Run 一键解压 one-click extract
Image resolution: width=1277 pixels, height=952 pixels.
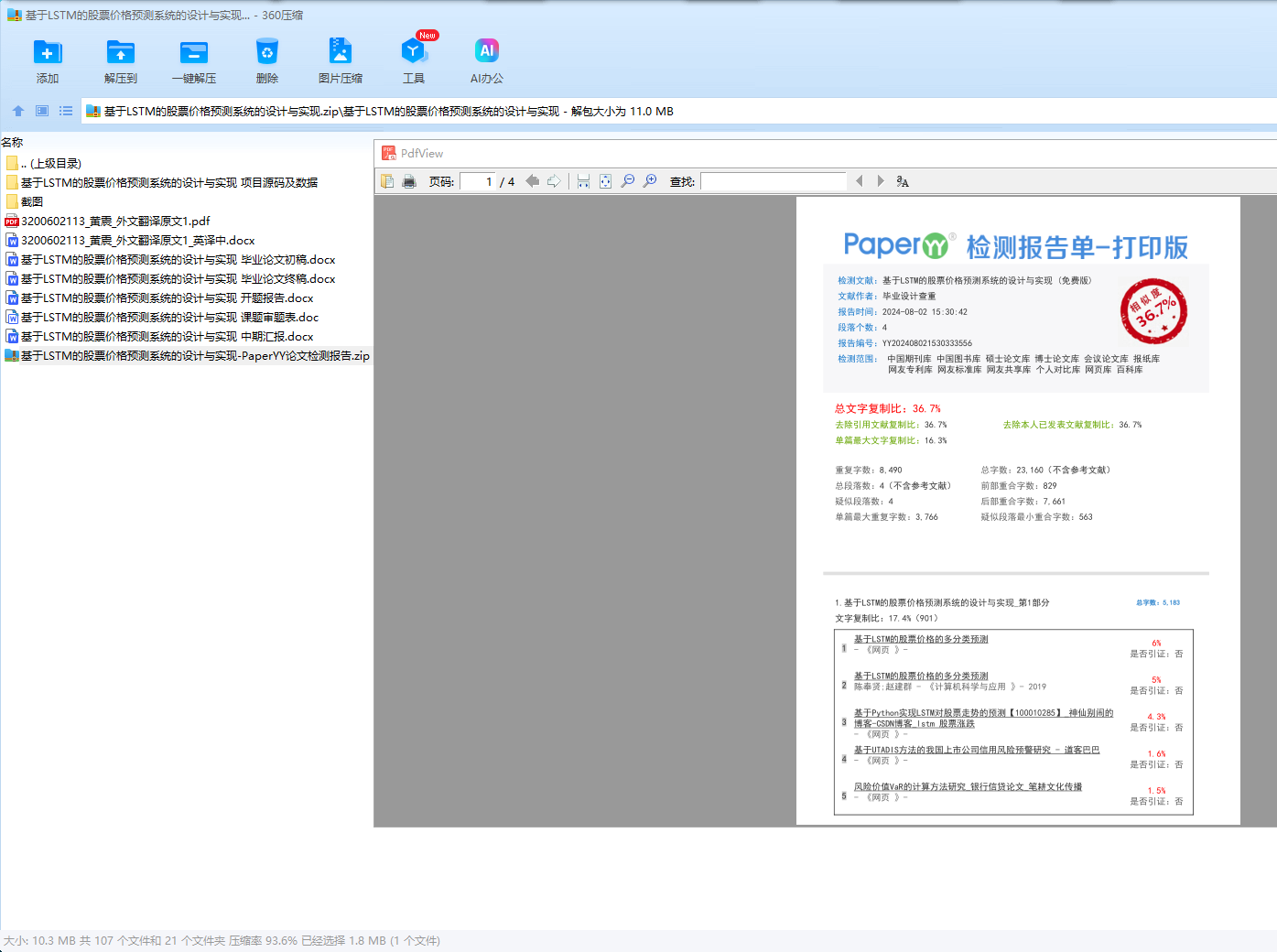point(194,52)
